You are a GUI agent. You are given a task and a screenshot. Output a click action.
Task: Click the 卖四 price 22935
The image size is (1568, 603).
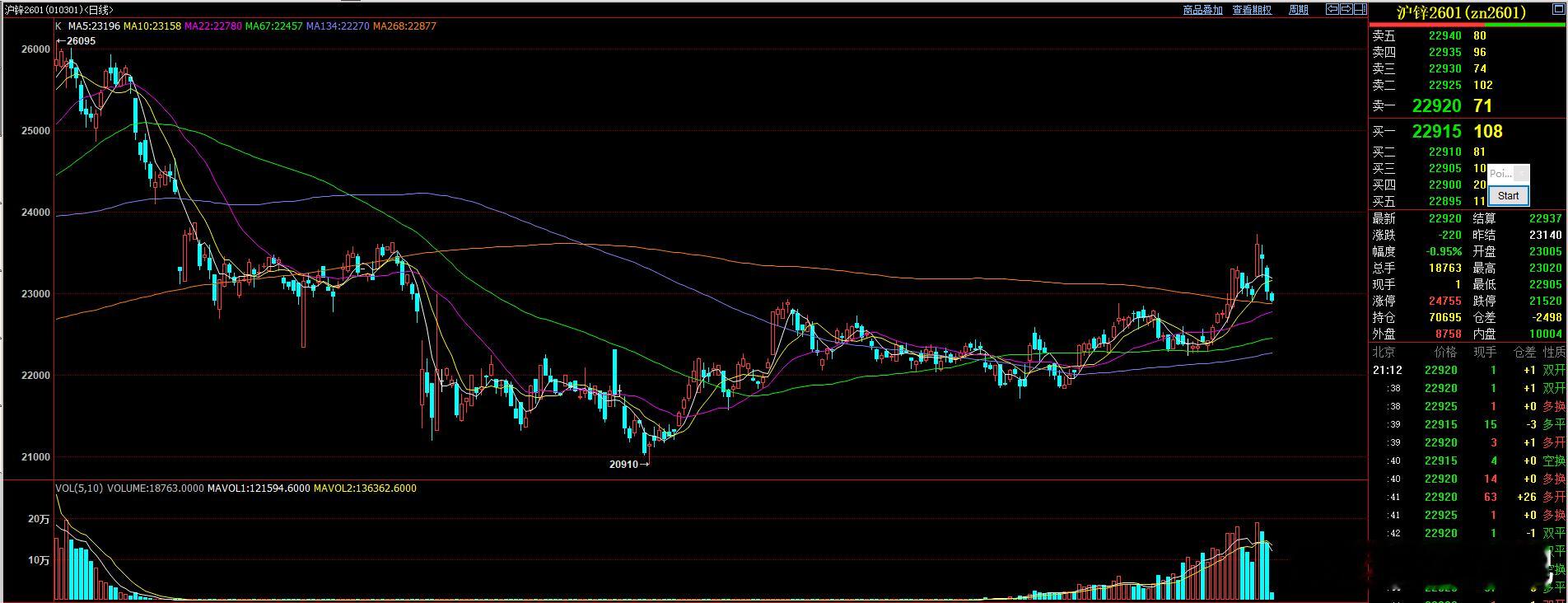[x=1445, y=52]
